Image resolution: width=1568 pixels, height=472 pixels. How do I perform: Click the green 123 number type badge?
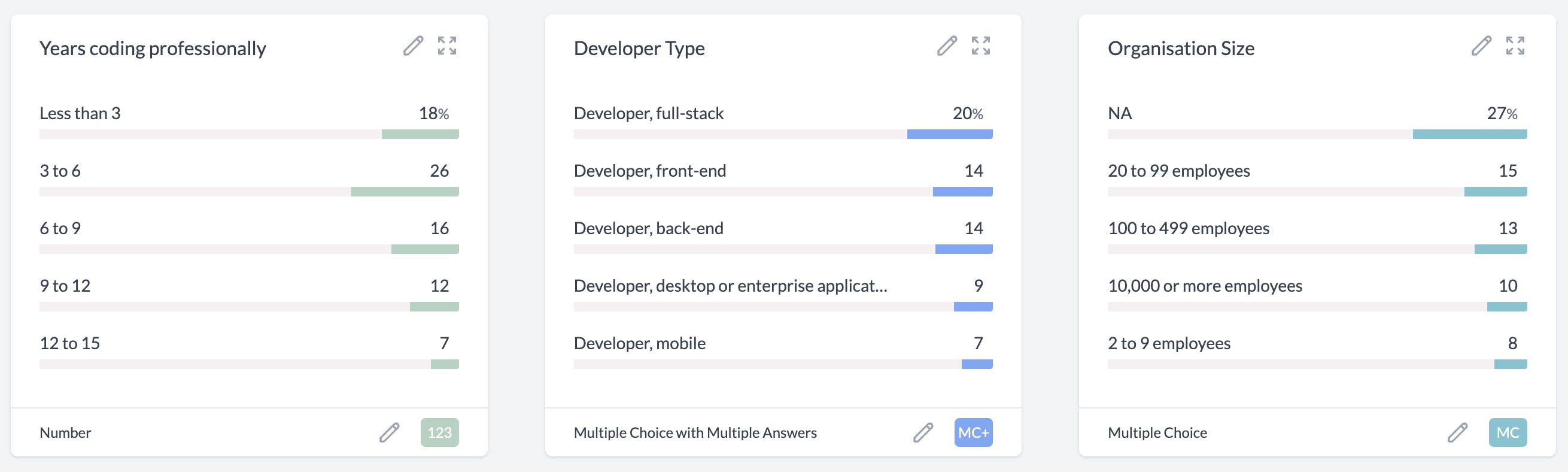pyautogui.click(x=439, y=432)
